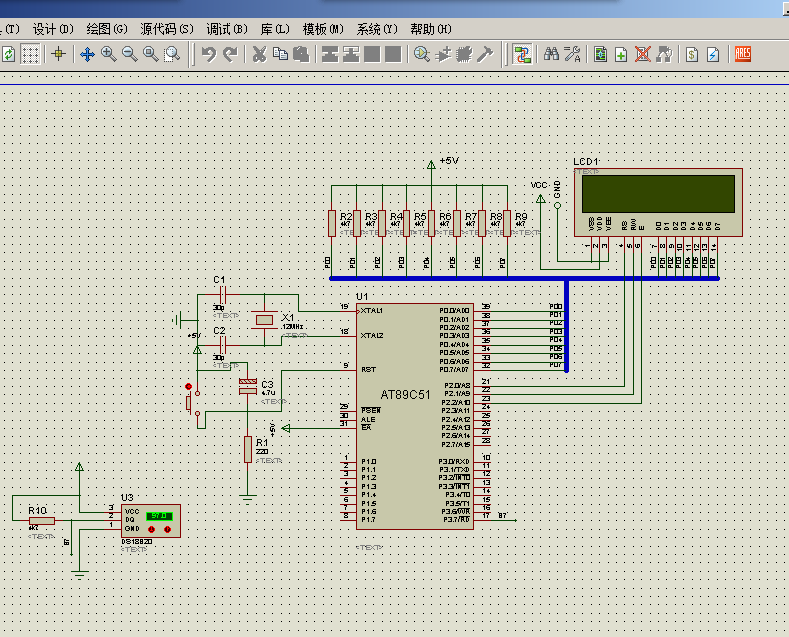
Task: Click the +5V power terminal label
Action: pos(449,161)
